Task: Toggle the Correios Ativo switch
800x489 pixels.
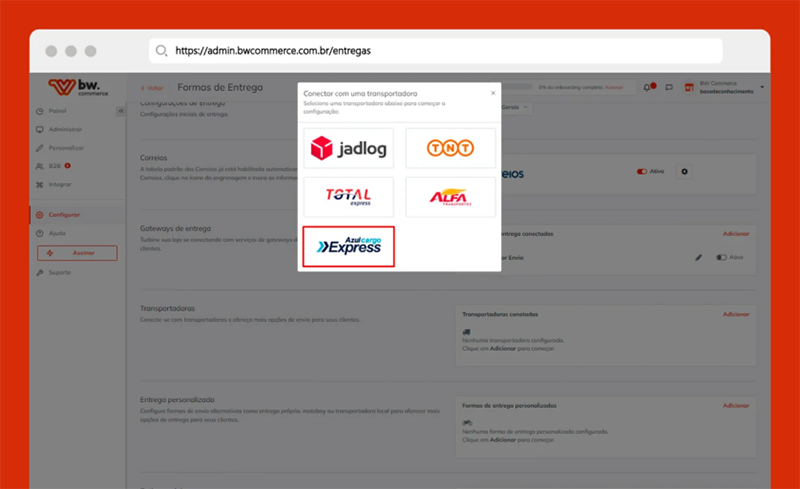Action: tap(641, 172)
